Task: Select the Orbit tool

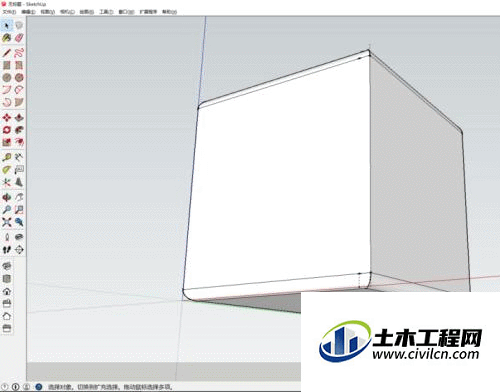Action: click(x=7, y=197)
